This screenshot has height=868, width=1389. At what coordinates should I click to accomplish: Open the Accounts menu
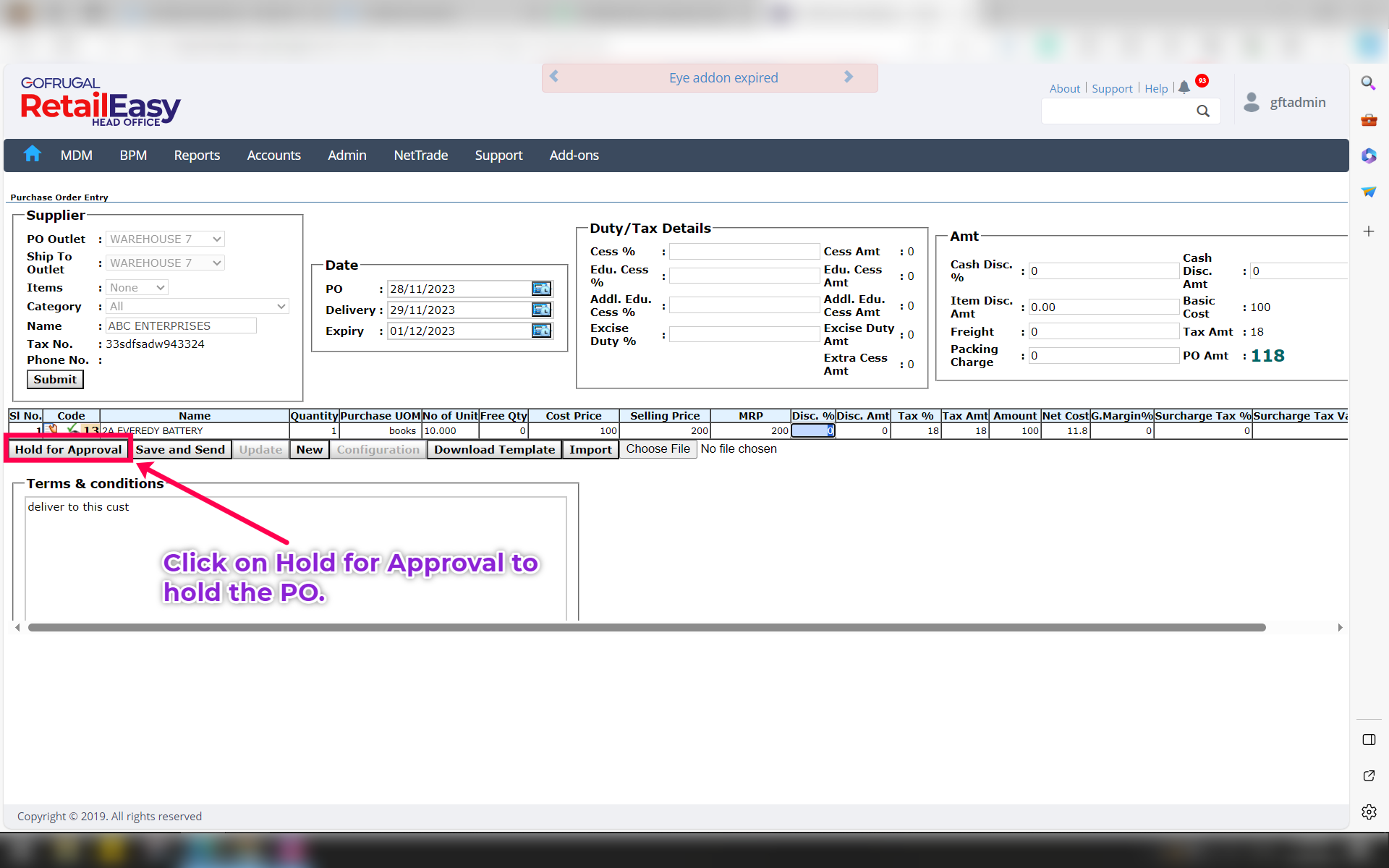(x=273, y=156)
